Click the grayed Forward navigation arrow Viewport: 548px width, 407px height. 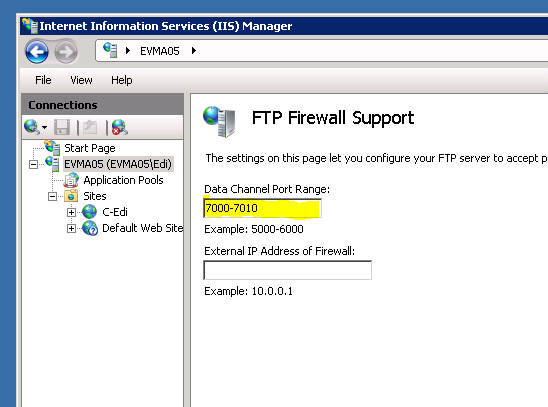pyautogui.click(x=66, y=52)
